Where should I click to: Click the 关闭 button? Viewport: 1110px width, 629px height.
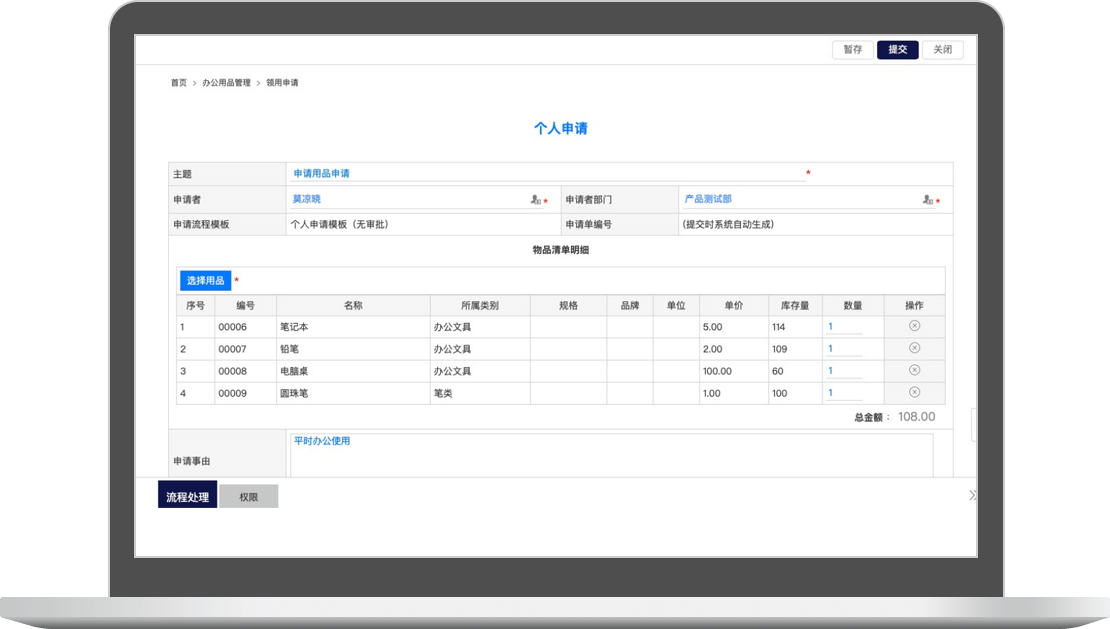coord(942,49)
